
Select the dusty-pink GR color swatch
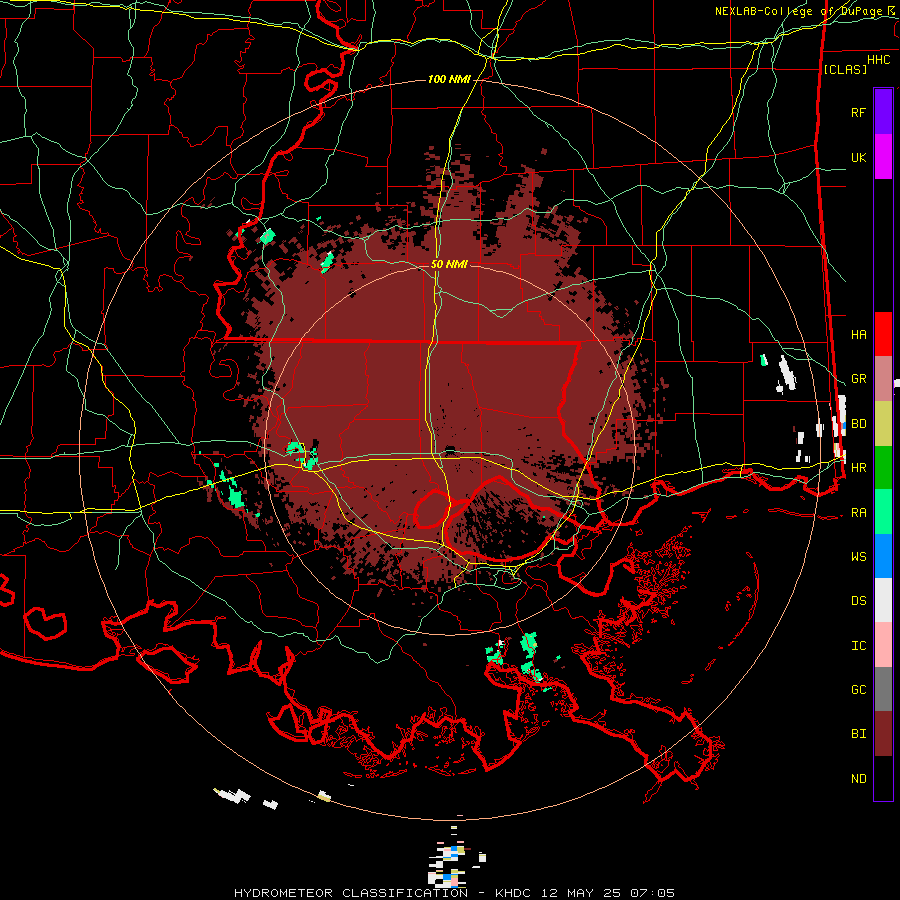pos(883,379)
